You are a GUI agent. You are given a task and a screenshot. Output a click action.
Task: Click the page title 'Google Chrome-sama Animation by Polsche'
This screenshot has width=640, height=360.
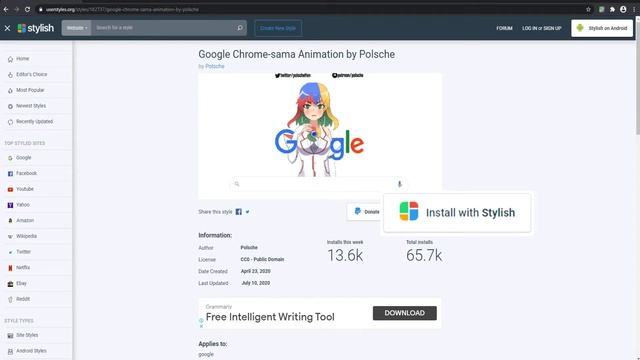coord(297,54)
